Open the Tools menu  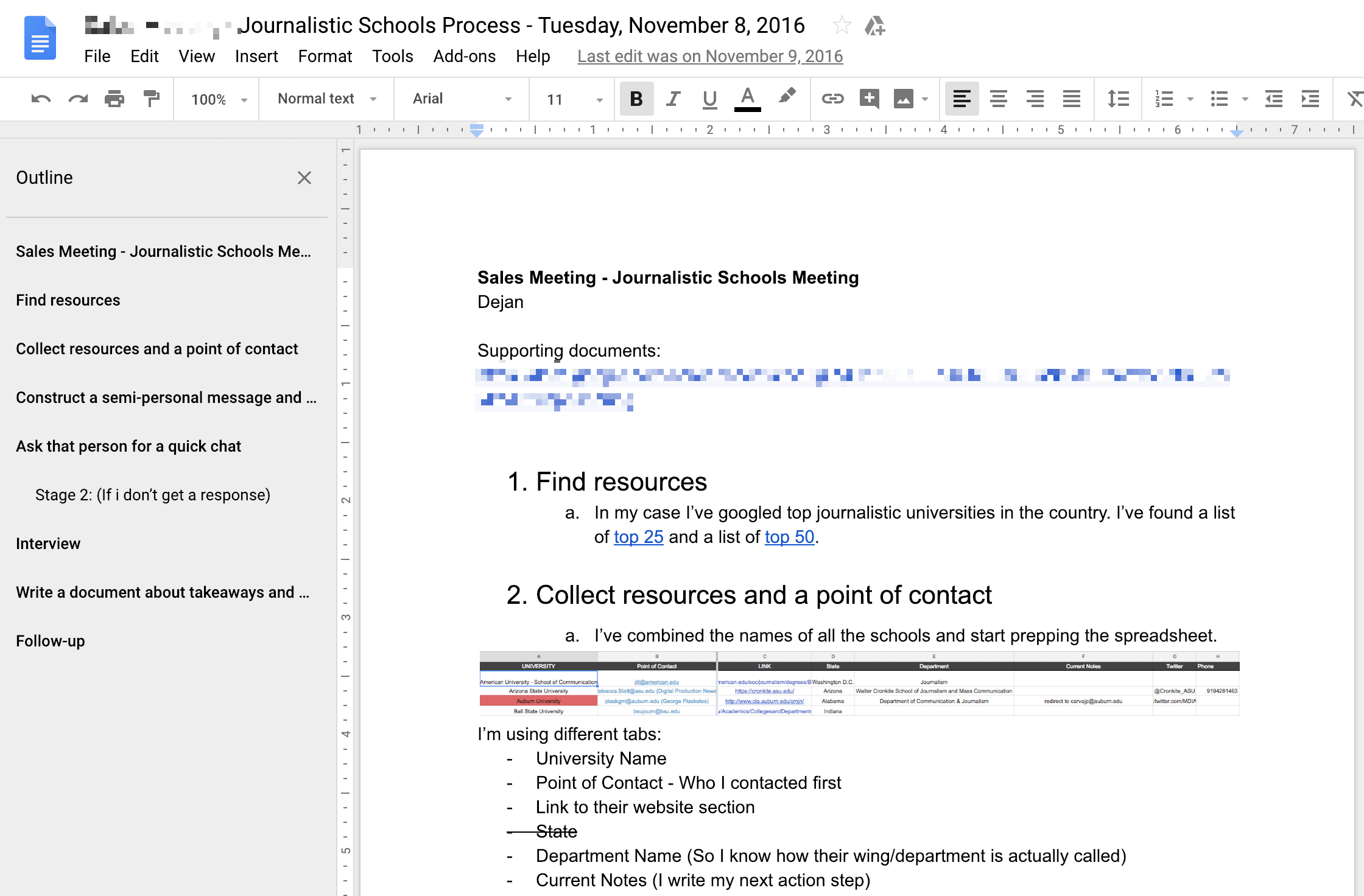pos(393,56)
